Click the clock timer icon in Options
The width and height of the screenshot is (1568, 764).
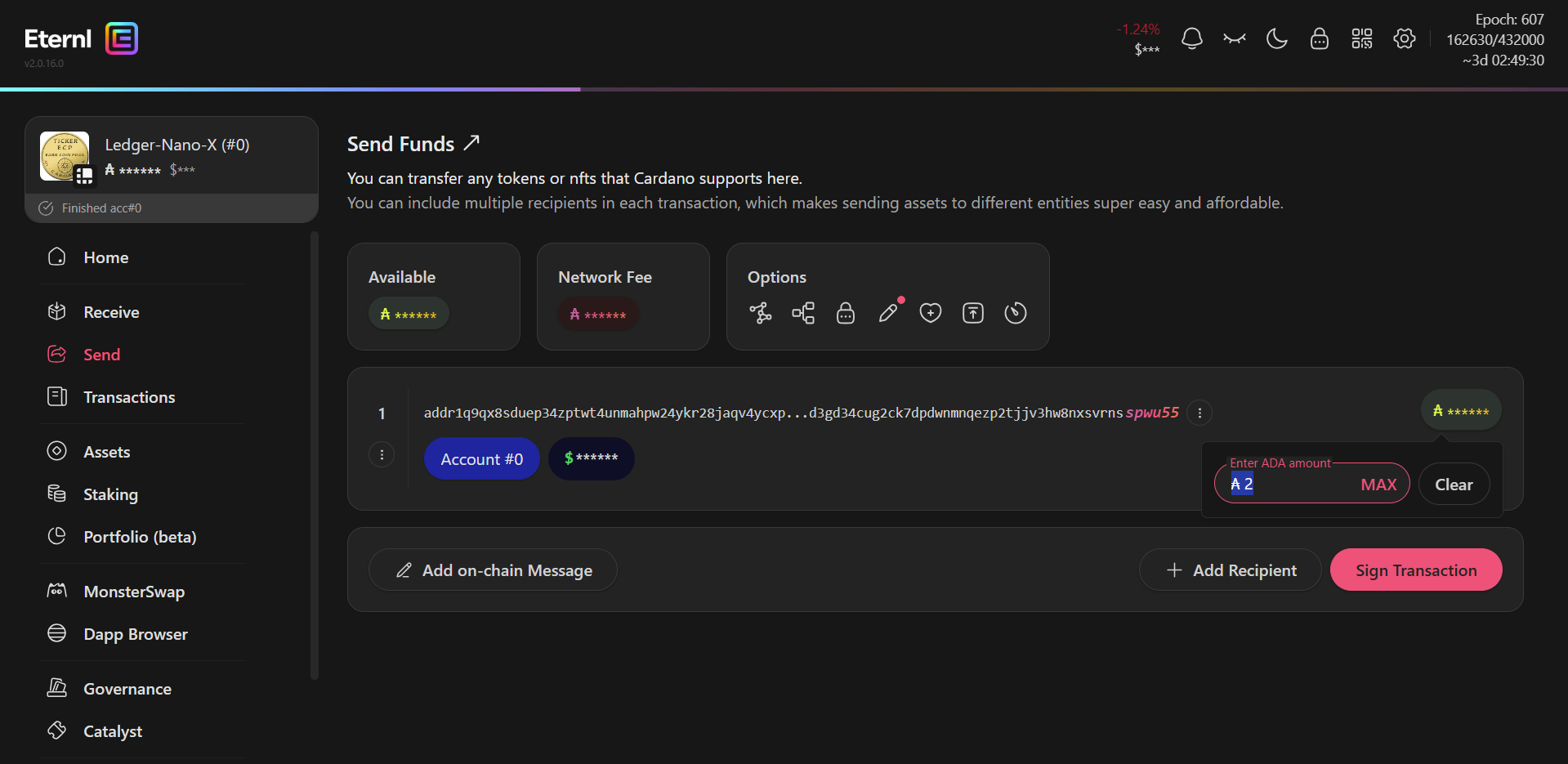(x=1015, y=313)
